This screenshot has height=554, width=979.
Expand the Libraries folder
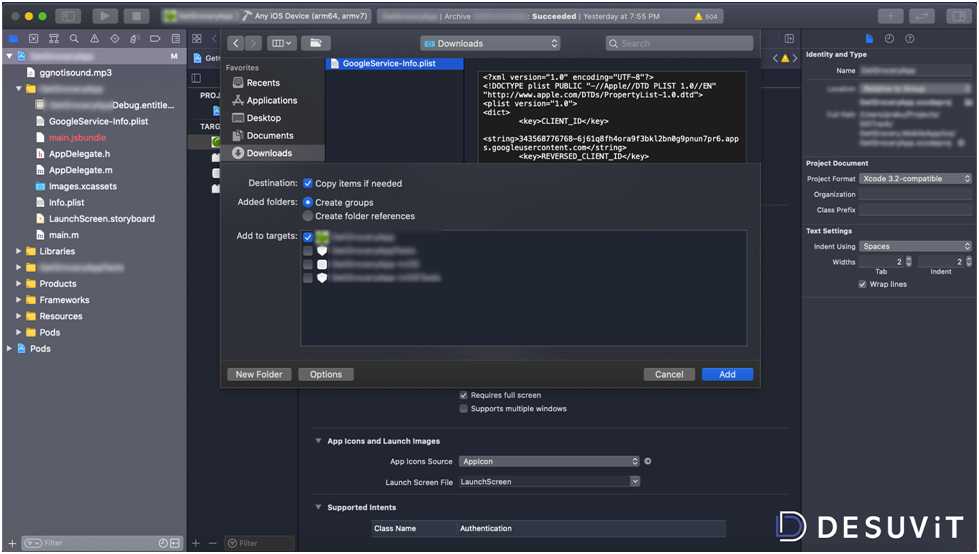[x=18, y=251]
